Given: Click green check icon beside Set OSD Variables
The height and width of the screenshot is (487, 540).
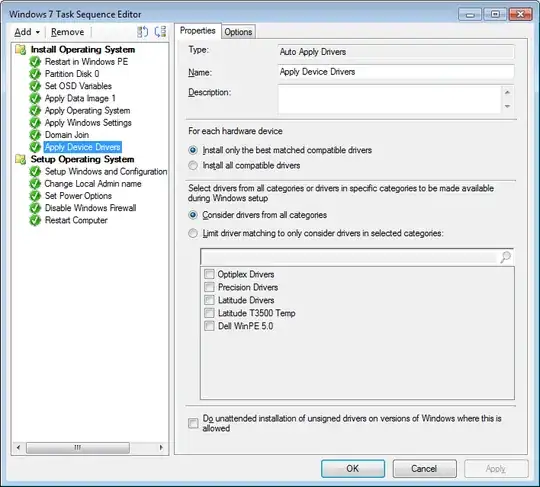Looking at the screenshot, I should (35, 86).
